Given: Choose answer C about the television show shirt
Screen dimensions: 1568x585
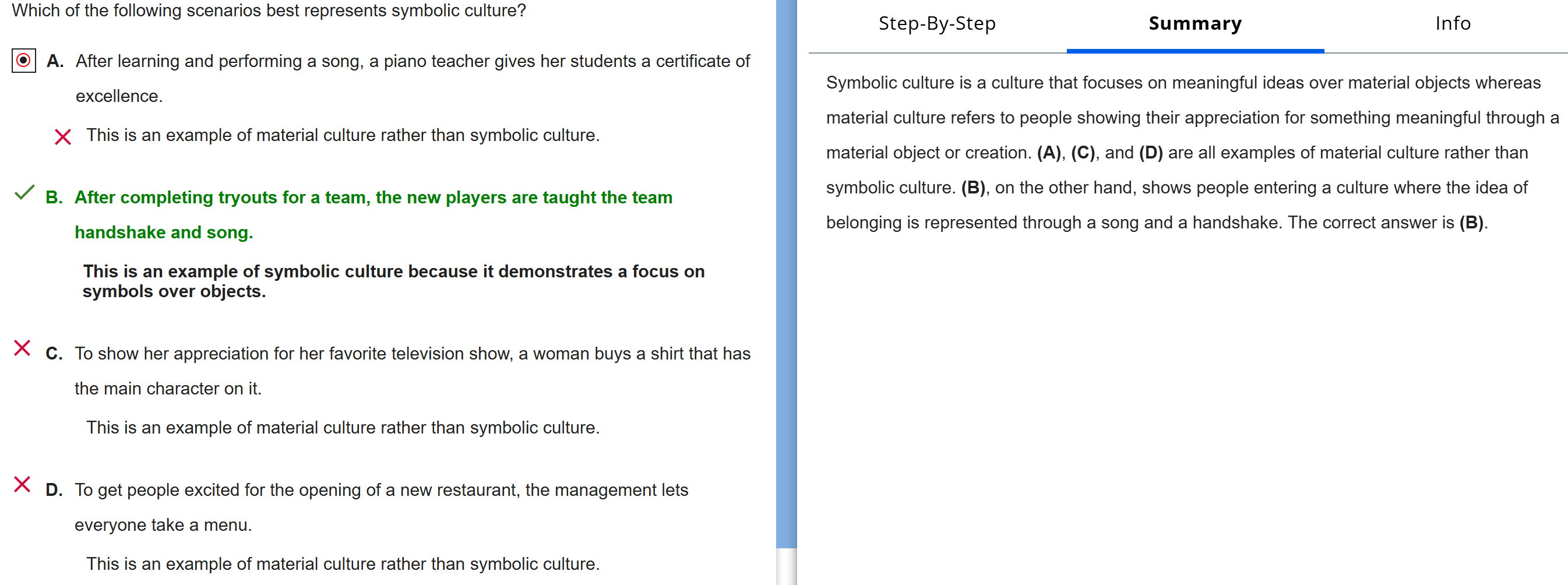Looking at the screenshot, I should click(x=412, y=354).
